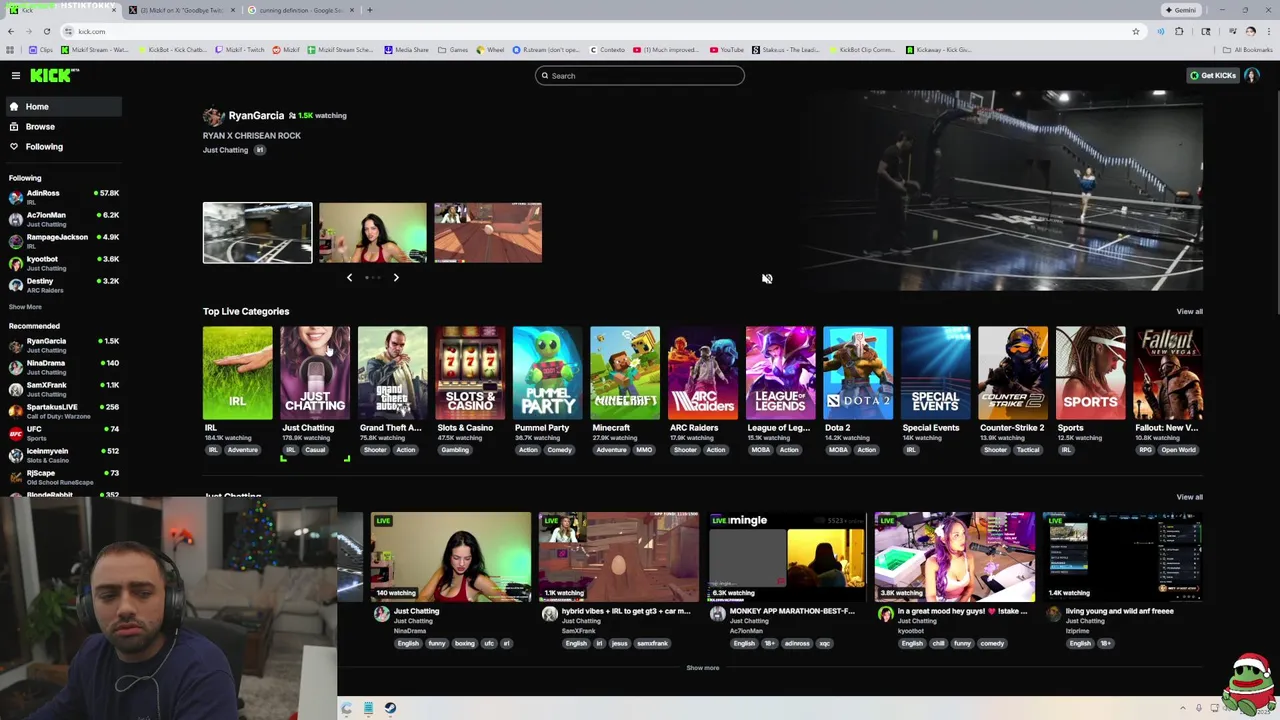Screen dimensions: 1280x720
Task: Go to Home in sidebar
Action: [62, 106]
